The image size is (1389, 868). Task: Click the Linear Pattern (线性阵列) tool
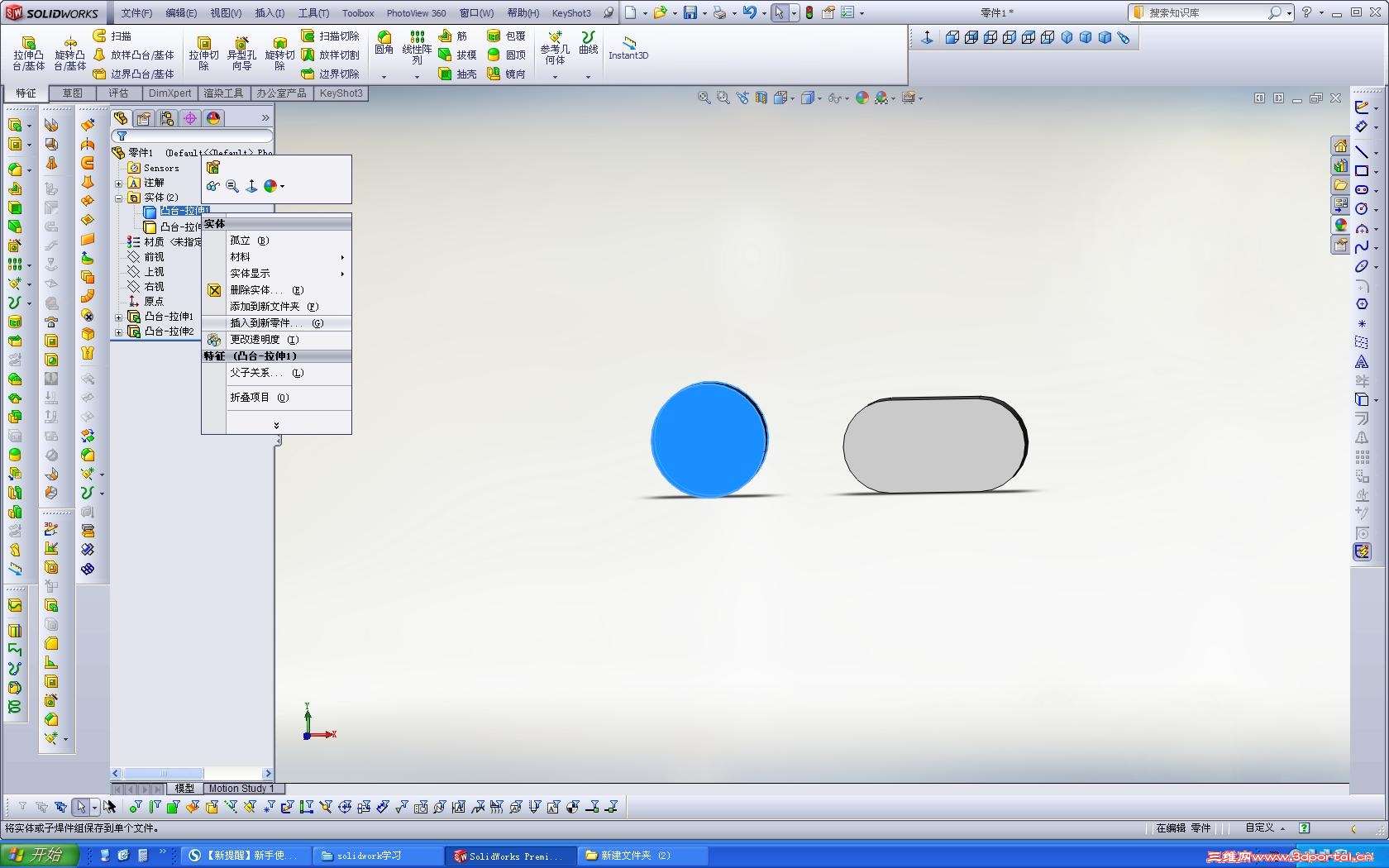point(417,48)
